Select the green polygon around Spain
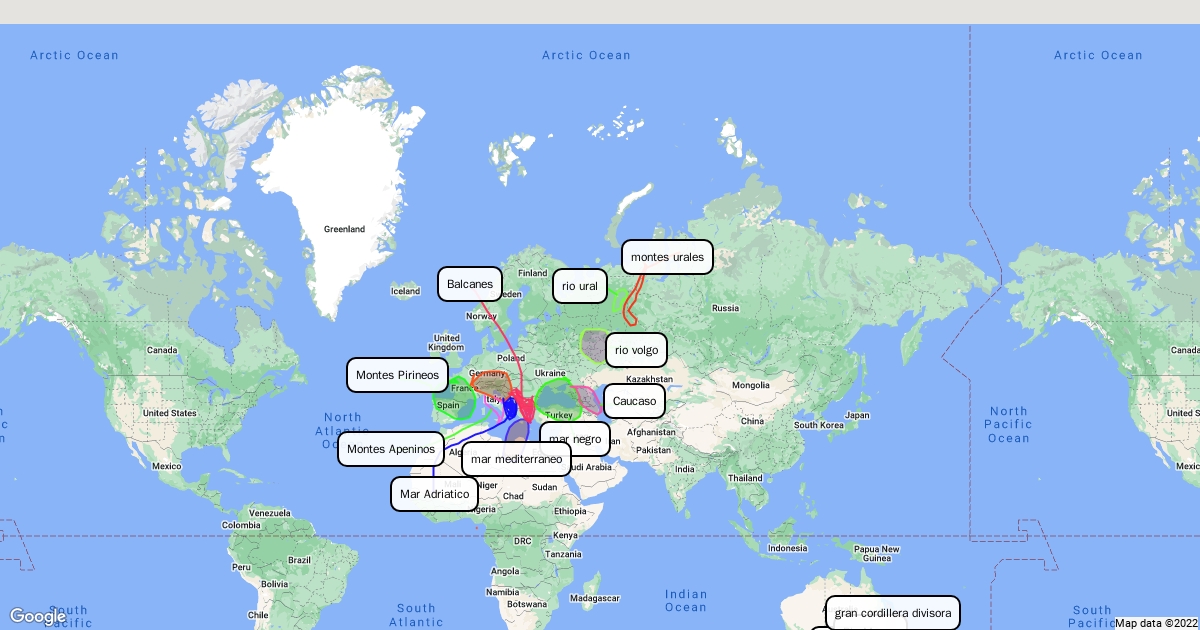The image size is (1200, 630). coord(455,398)
